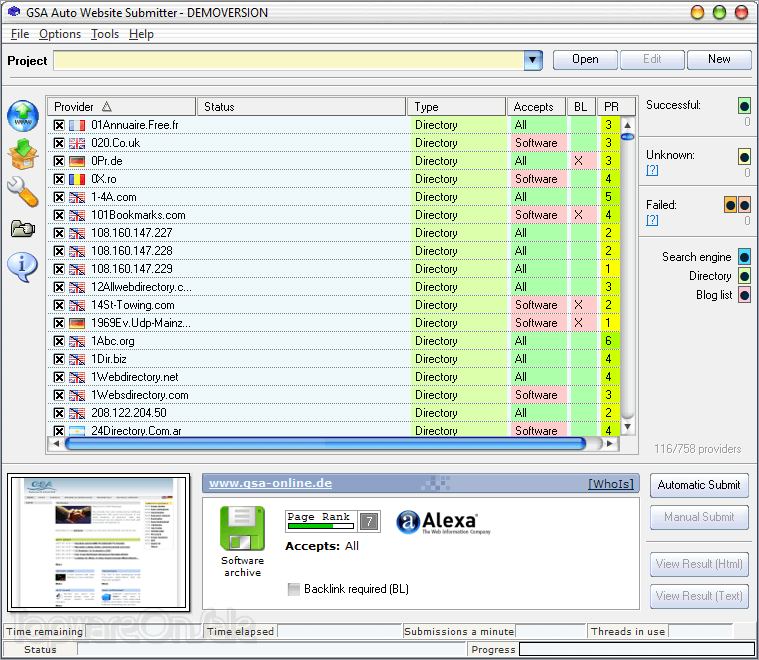Click the French flag beside 01Annuaire.Free.fr

coord(77,125)
